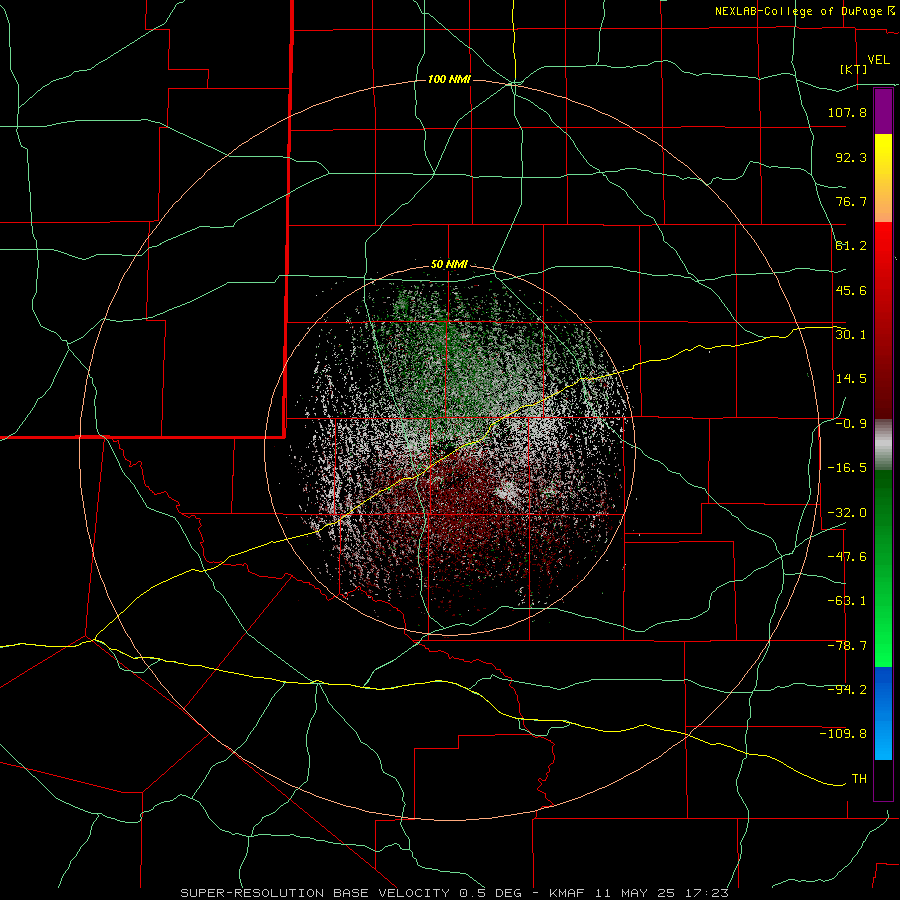Image resolution: width=900 pixels, height=900 pixels.
Task: Select the -94.2 velocity scale label
Action: (x=847, y=690)
